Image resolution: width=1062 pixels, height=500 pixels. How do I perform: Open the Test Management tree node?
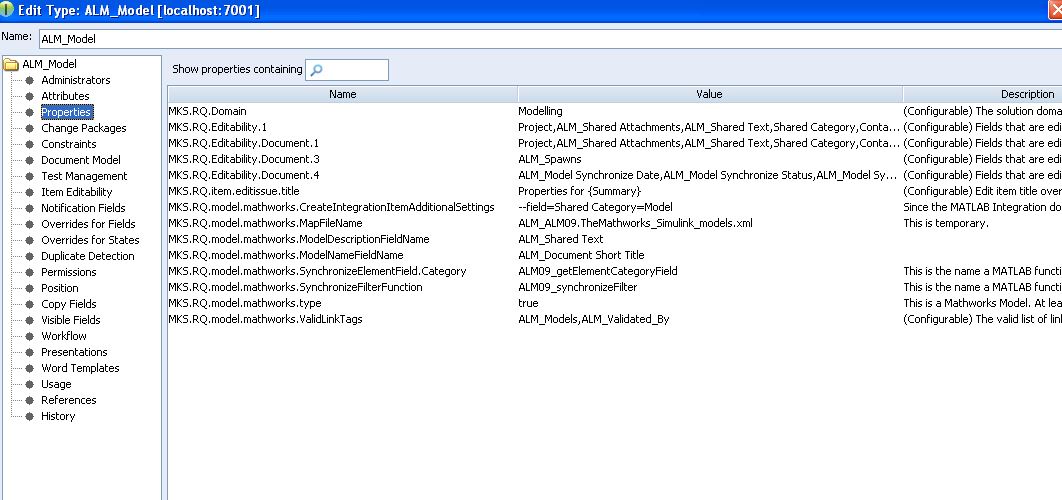[84, 176]
